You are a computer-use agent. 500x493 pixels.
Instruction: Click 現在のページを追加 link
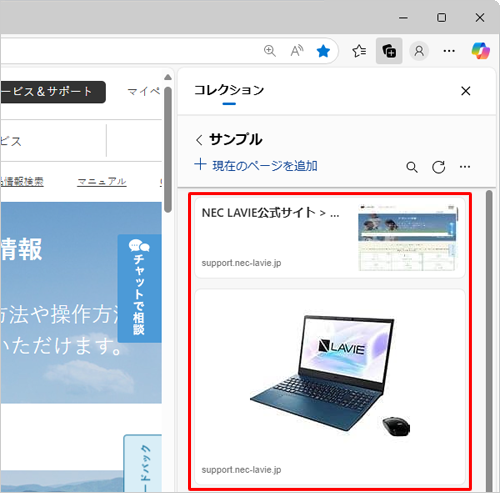point(256,165)
